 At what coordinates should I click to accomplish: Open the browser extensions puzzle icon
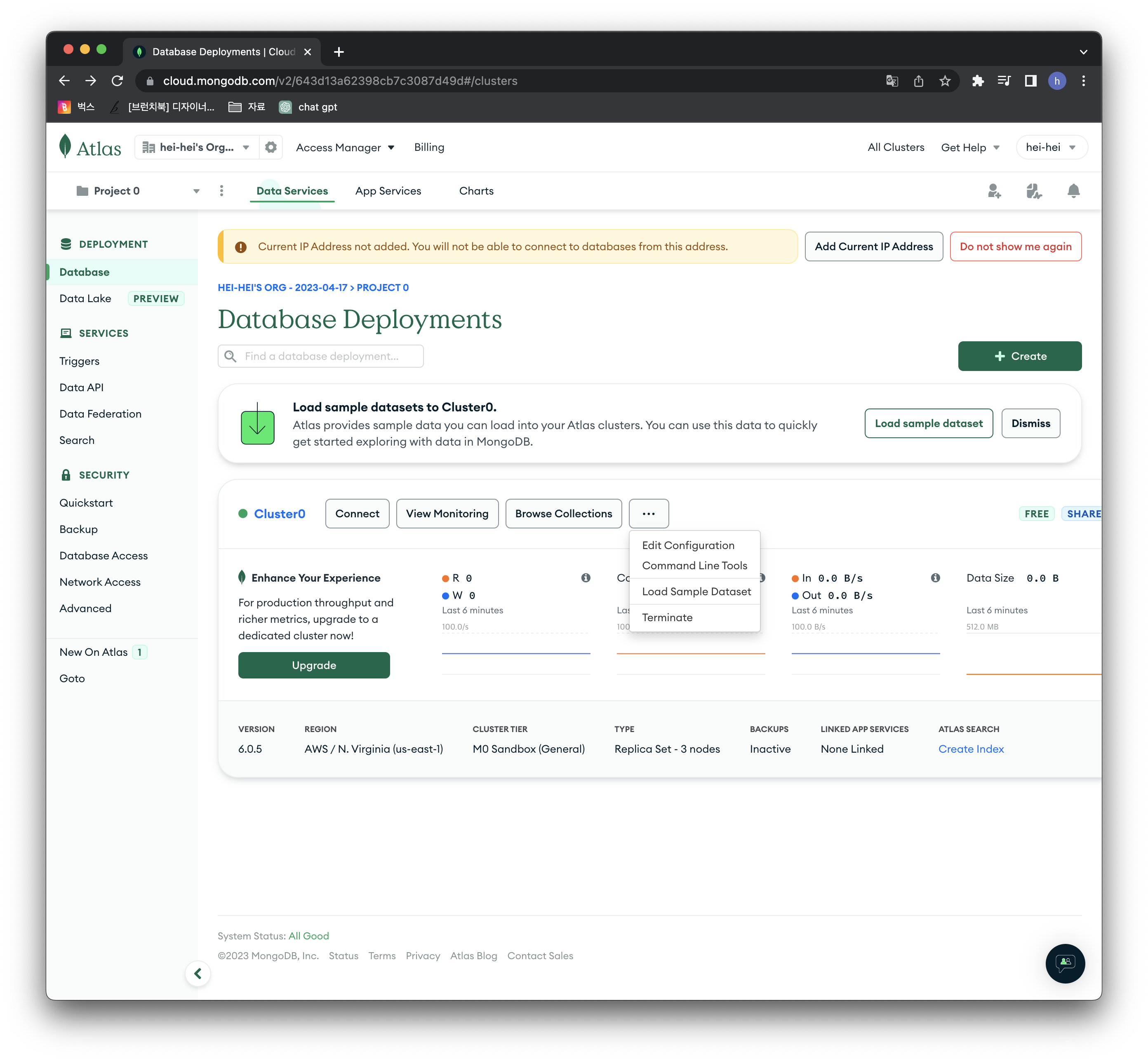point(977,81)
